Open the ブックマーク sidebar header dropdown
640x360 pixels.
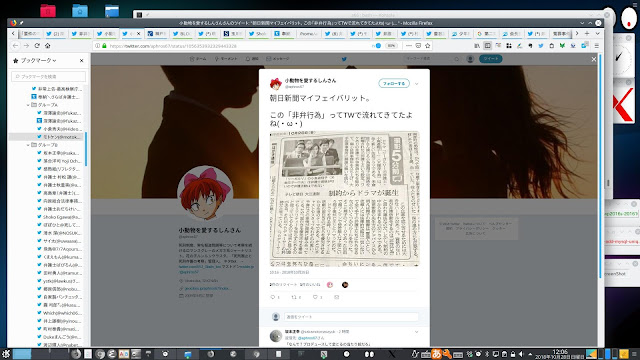(39, 60)
